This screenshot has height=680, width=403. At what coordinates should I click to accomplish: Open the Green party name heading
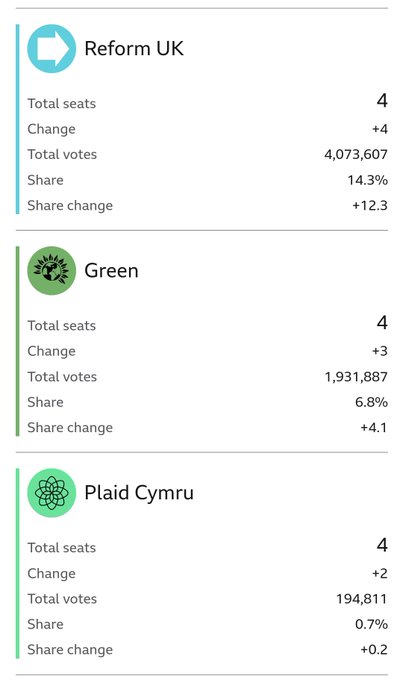[x=111, y=271]
